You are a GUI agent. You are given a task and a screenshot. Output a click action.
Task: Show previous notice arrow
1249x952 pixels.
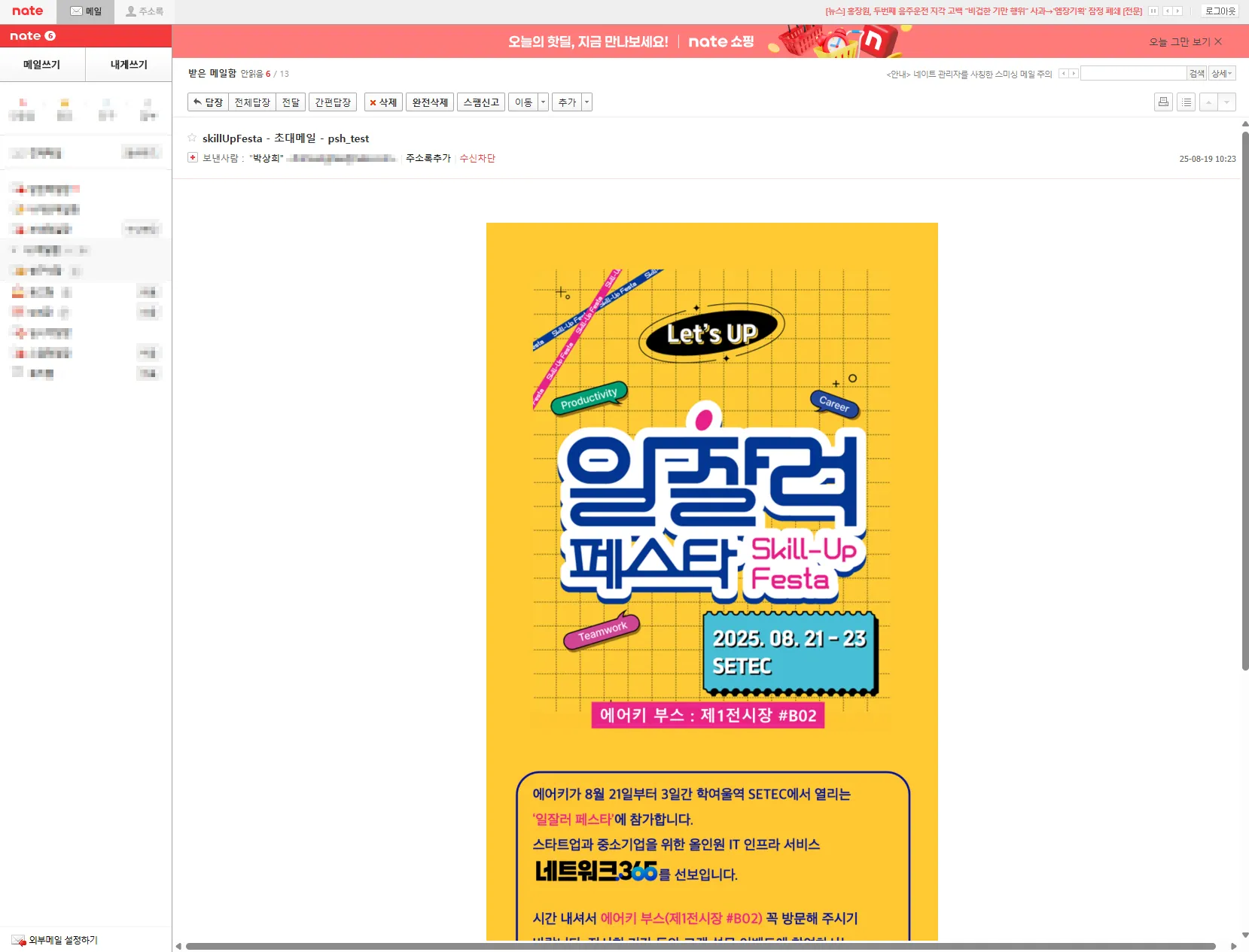point(1064,74)
